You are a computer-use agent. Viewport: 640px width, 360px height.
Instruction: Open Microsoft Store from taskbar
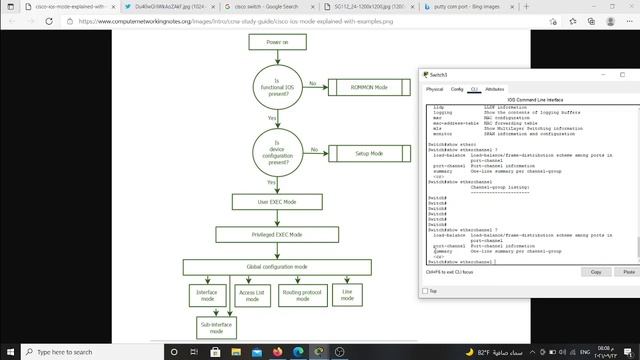215,352
